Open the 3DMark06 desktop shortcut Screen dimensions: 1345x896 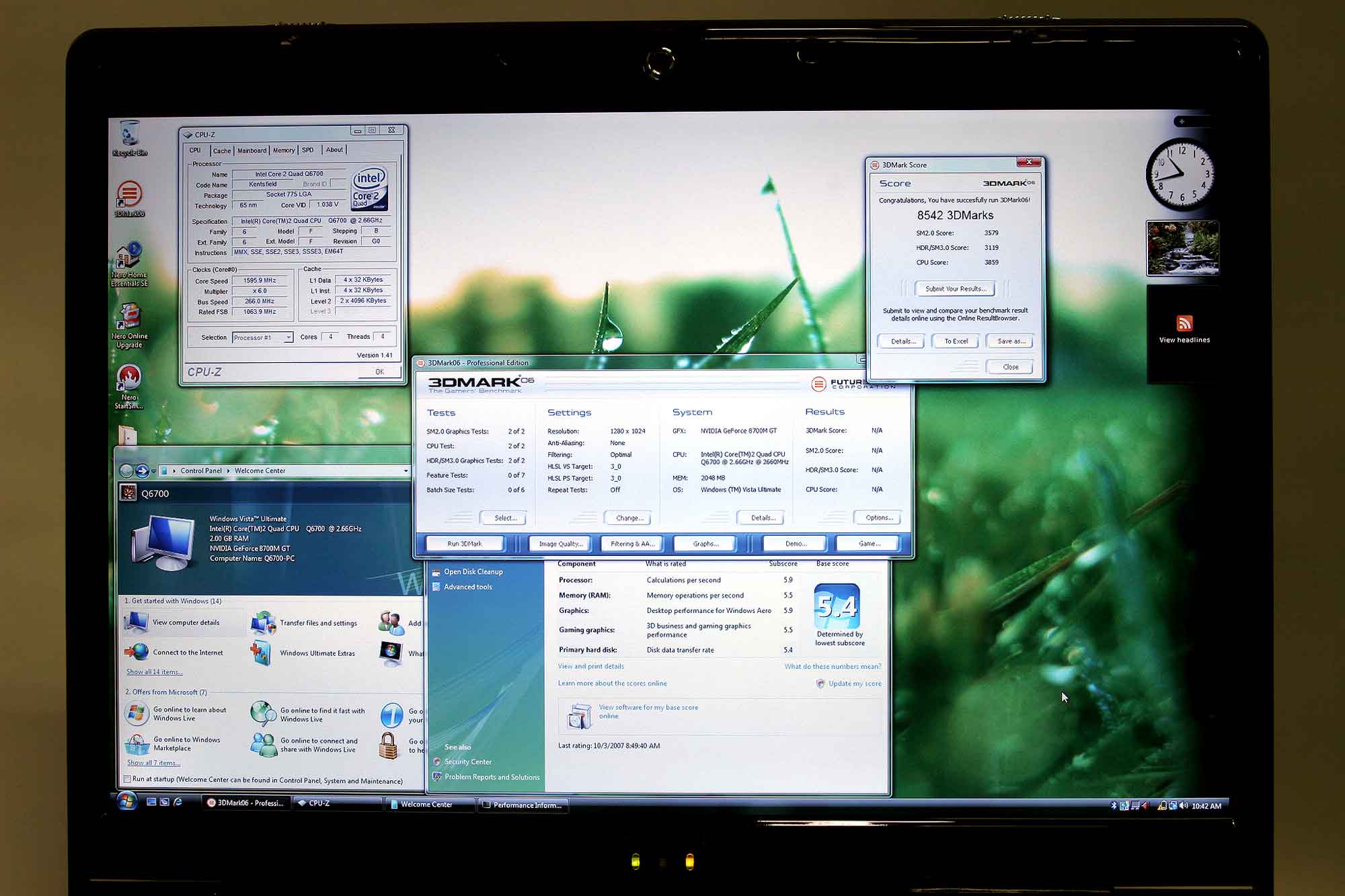129,198
